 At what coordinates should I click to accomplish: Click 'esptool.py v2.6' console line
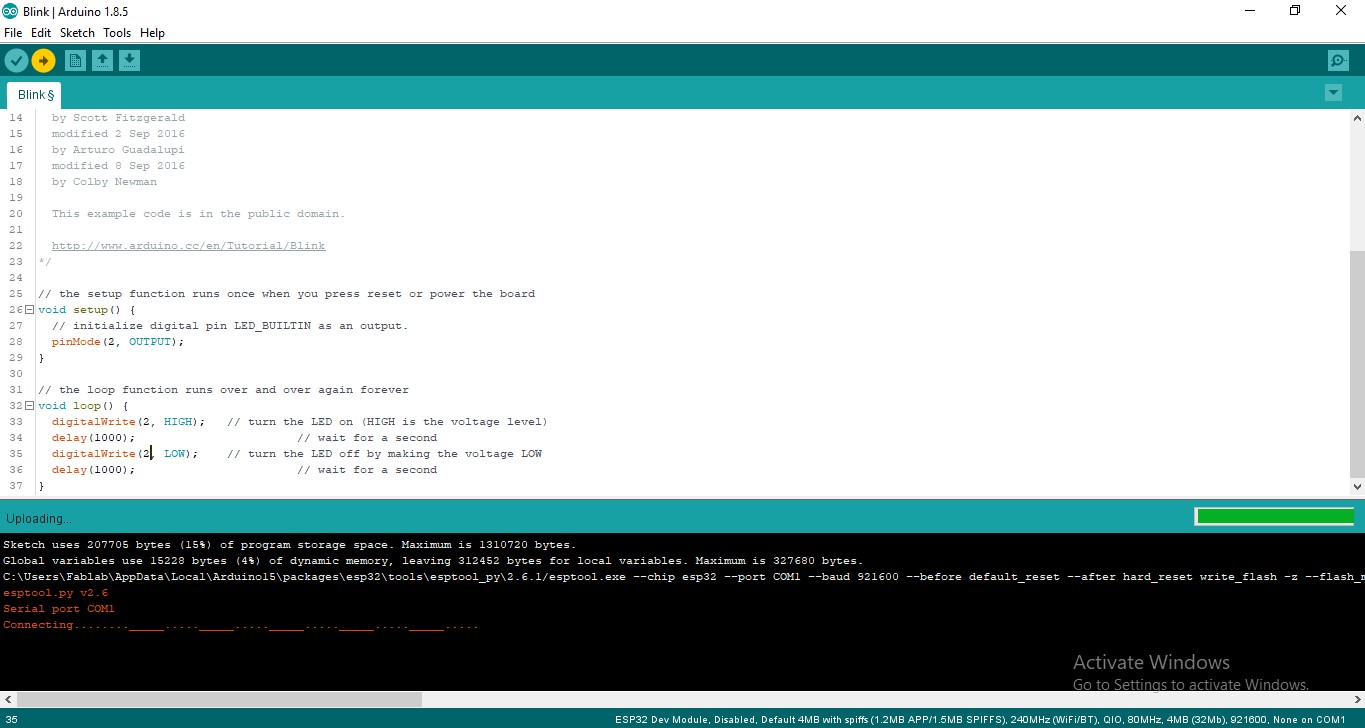pos(55,593)
